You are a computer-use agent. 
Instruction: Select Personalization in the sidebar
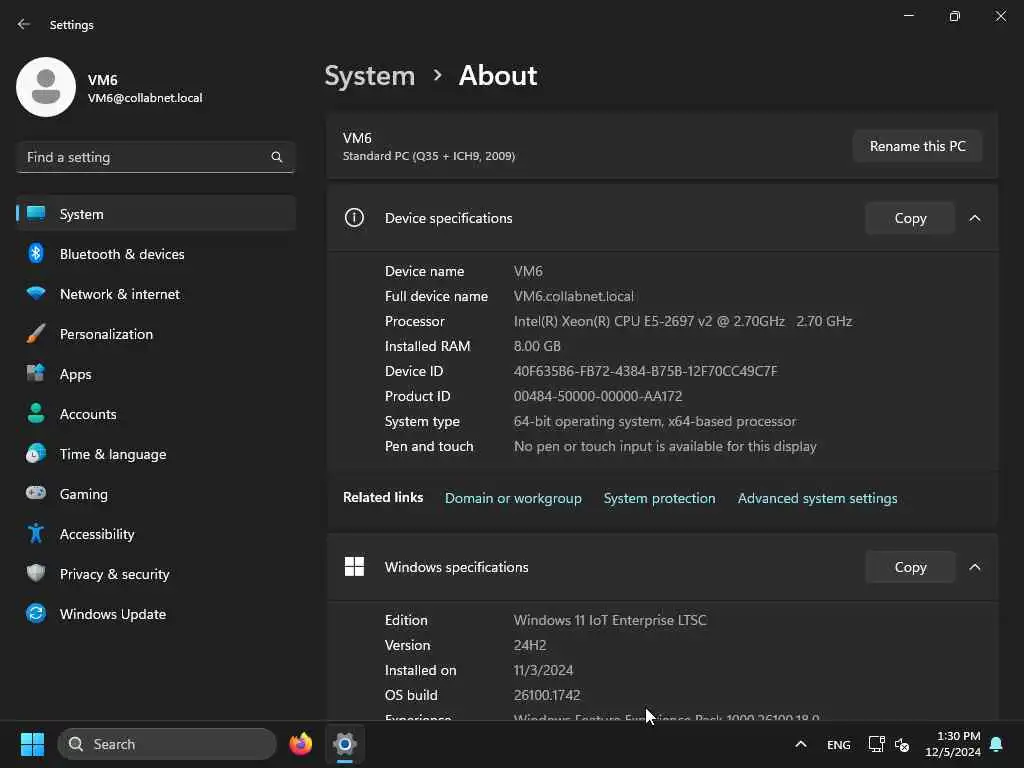pos(156,334)
